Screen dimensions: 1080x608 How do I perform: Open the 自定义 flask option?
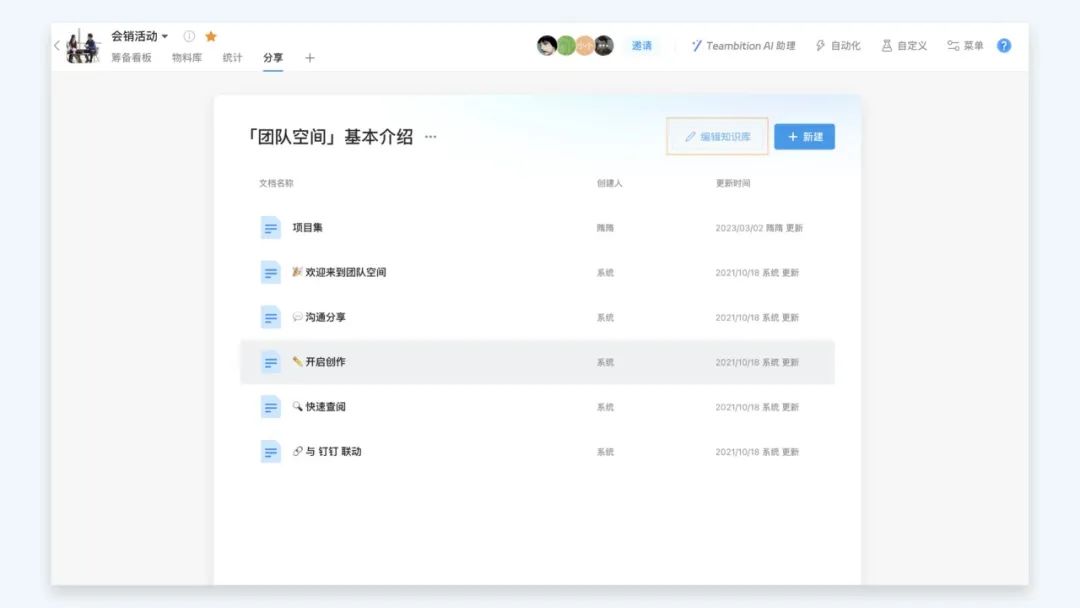904,46
